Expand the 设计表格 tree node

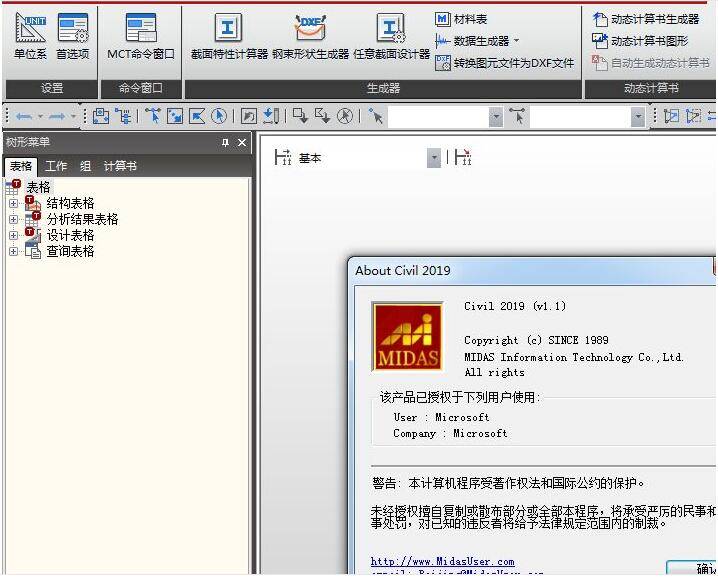[x=13, y=235]
